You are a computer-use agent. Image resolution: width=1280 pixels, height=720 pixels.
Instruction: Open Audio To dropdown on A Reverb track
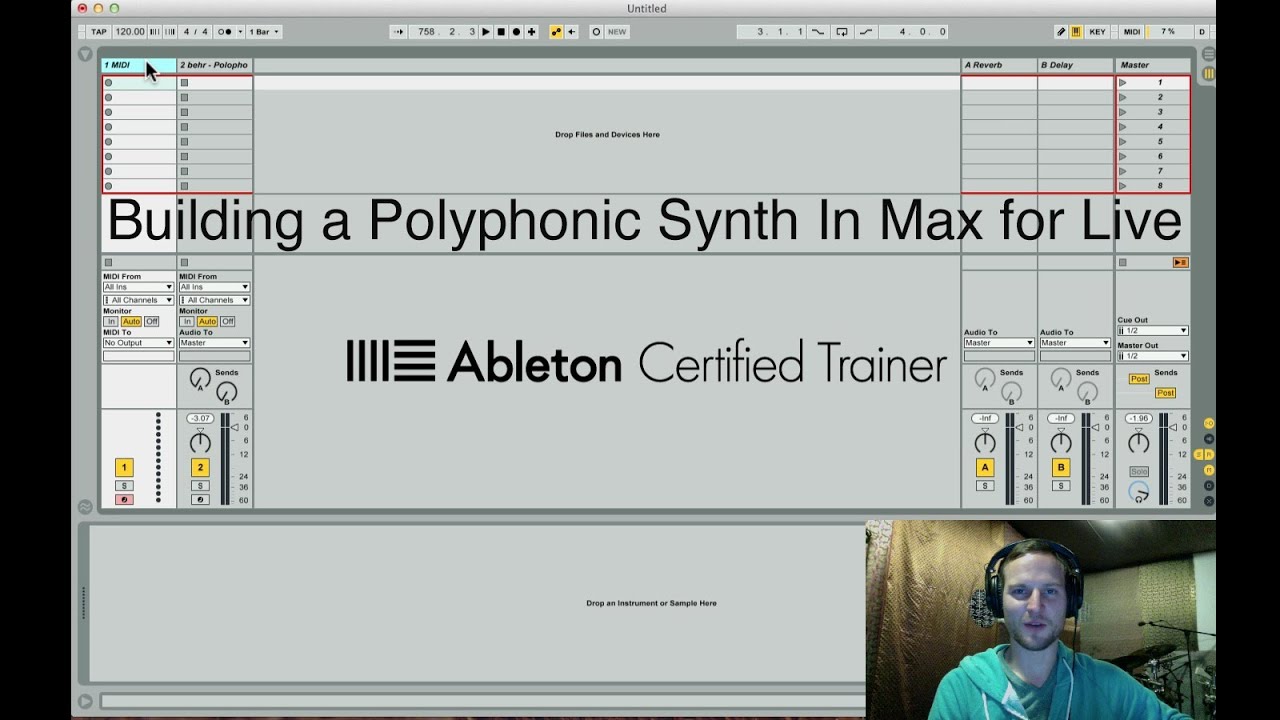(x=999, y=343)
